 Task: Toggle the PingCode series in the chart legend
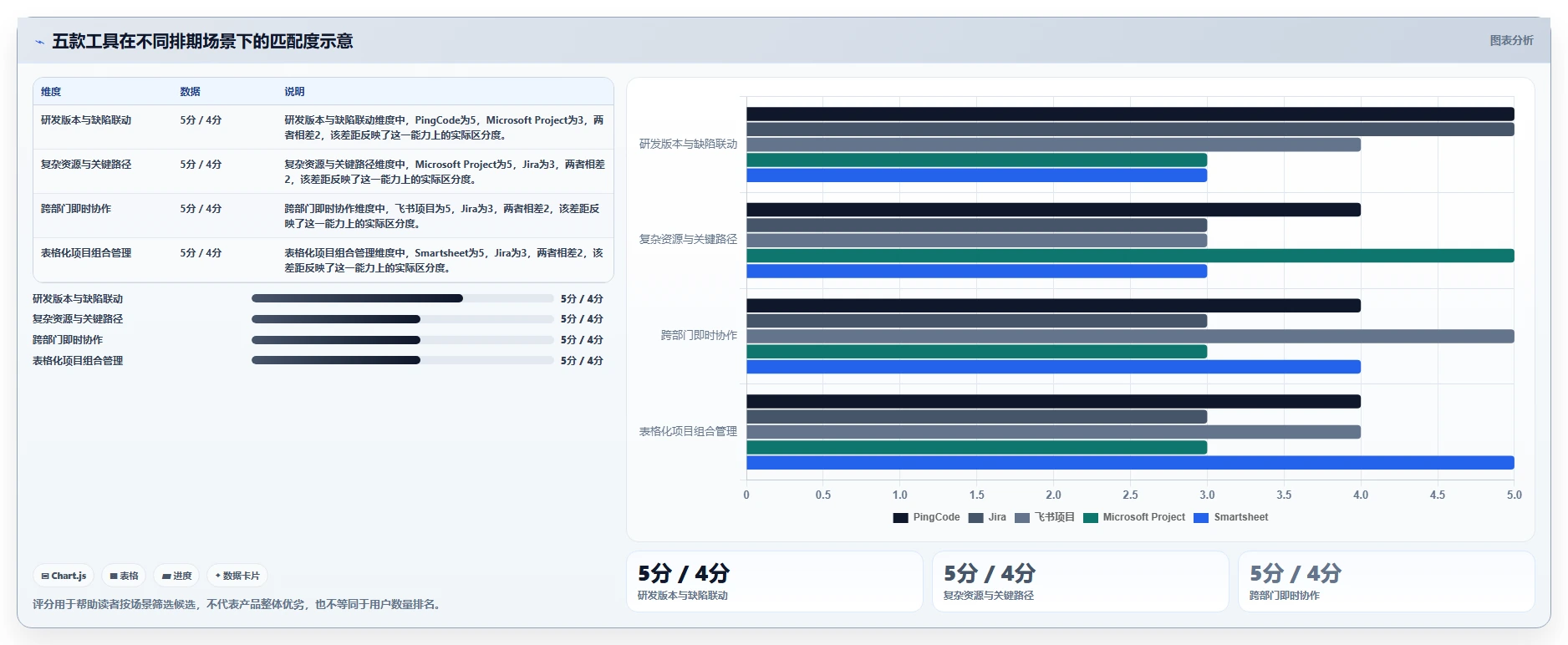tap(926, 518)
